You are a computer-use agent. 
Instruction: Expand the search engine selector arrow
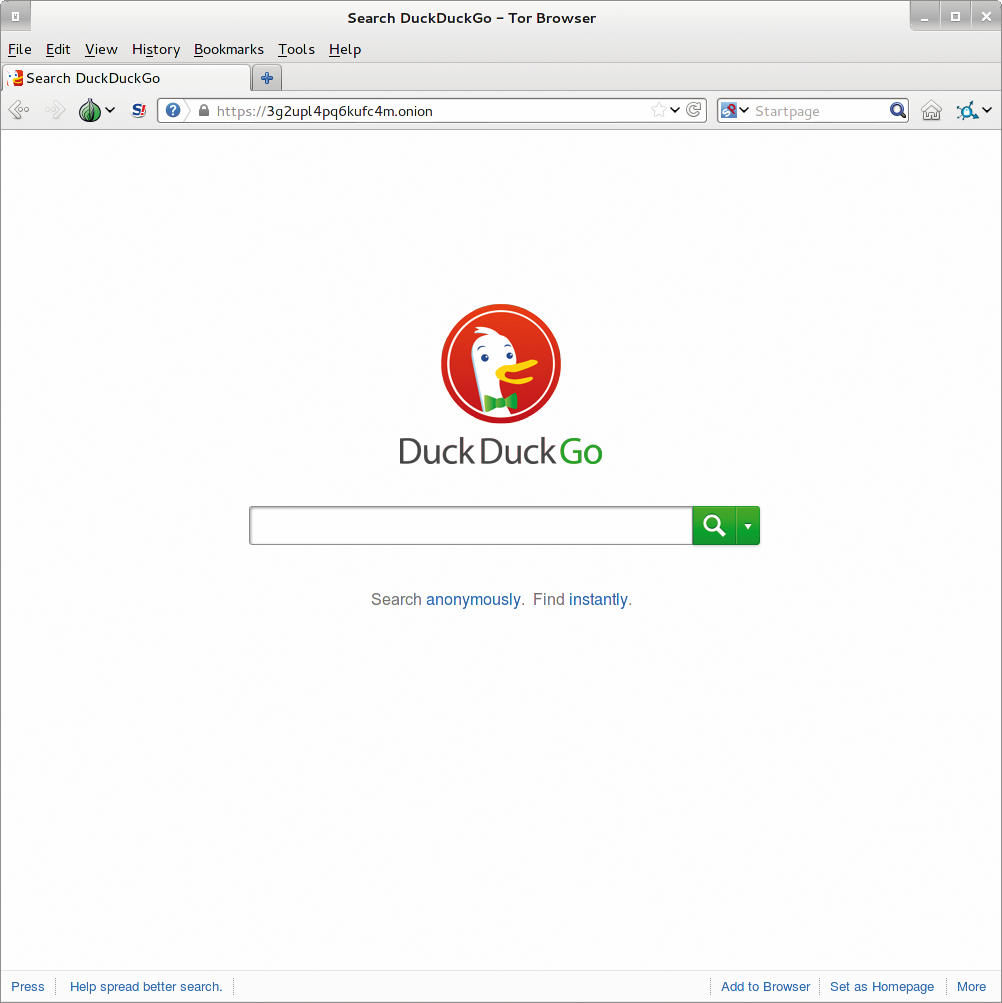[744, 110]
